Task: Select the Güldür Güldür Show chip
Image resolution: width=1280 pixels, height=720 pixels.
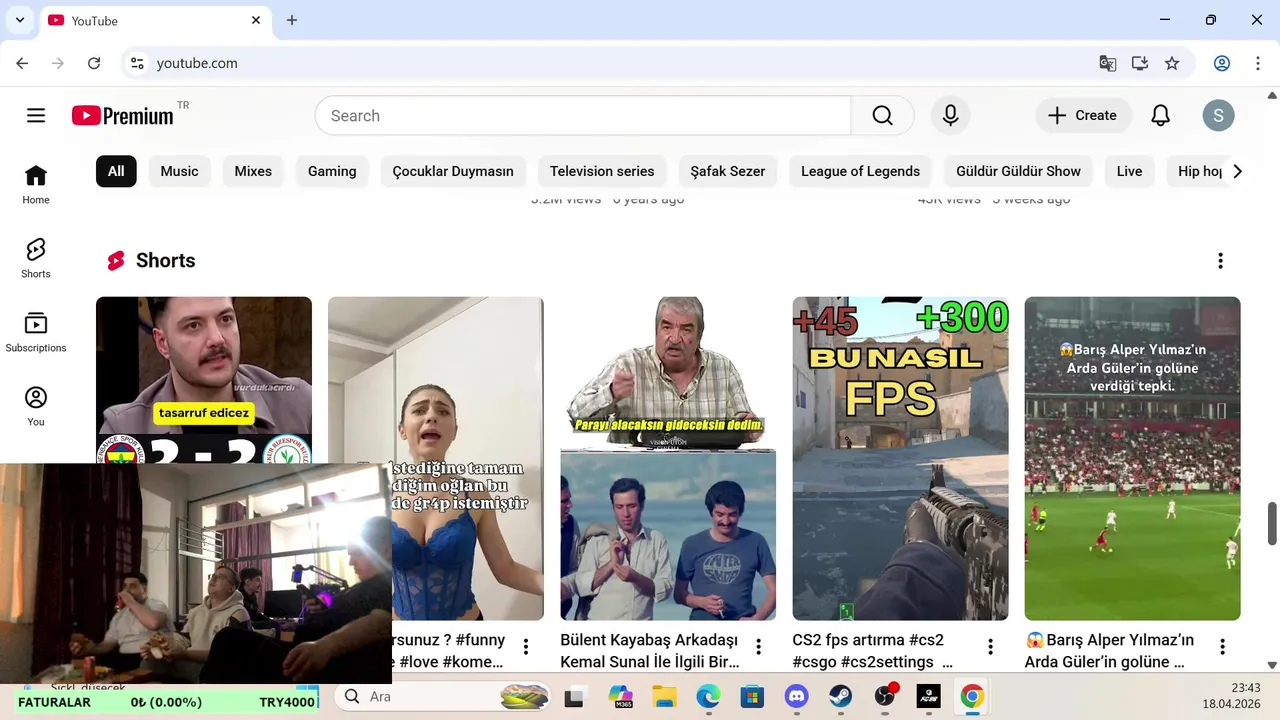Action: click(x=1018, y=171)
